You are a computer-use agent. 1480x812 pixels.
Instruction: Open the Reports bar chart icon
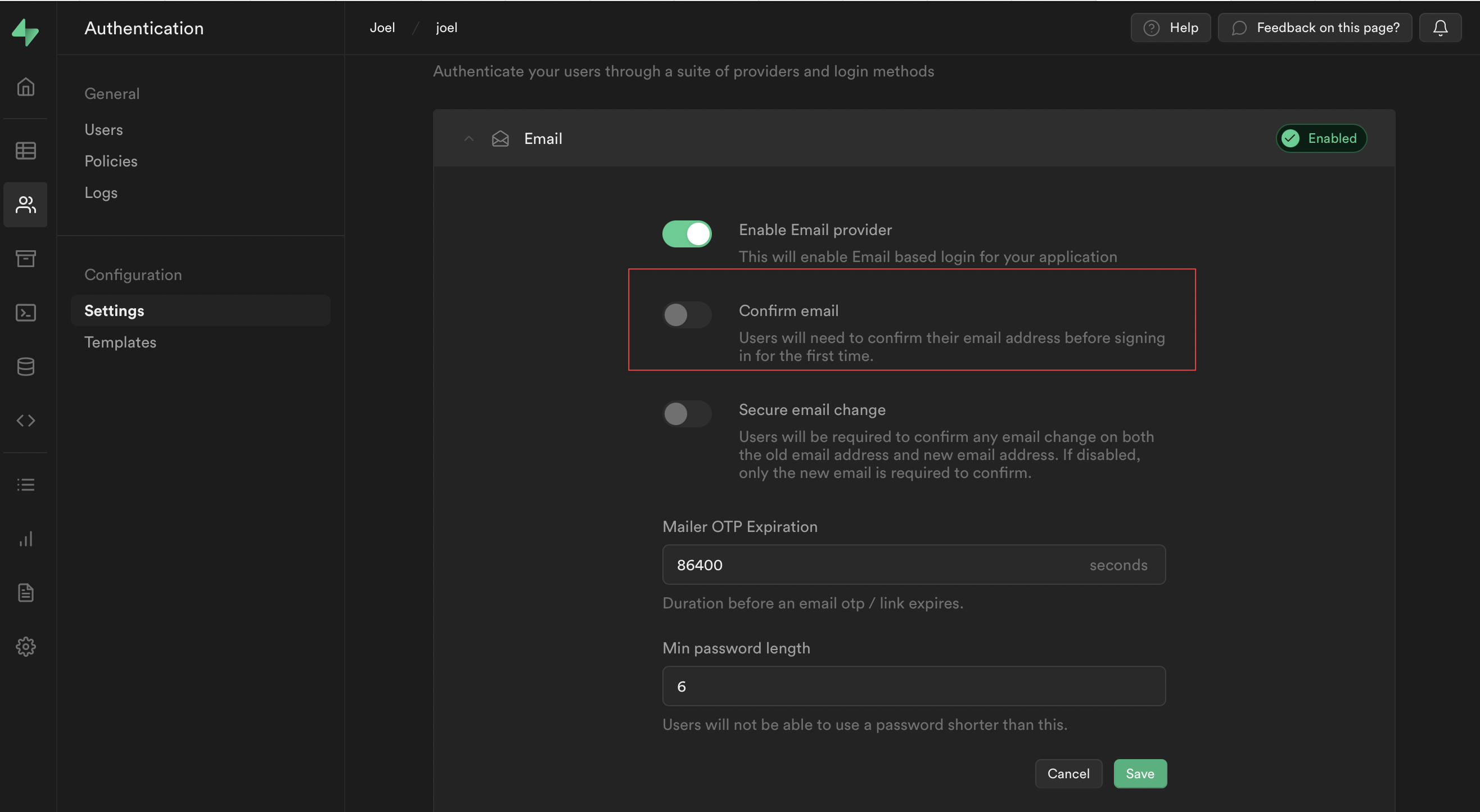(25, 539)
